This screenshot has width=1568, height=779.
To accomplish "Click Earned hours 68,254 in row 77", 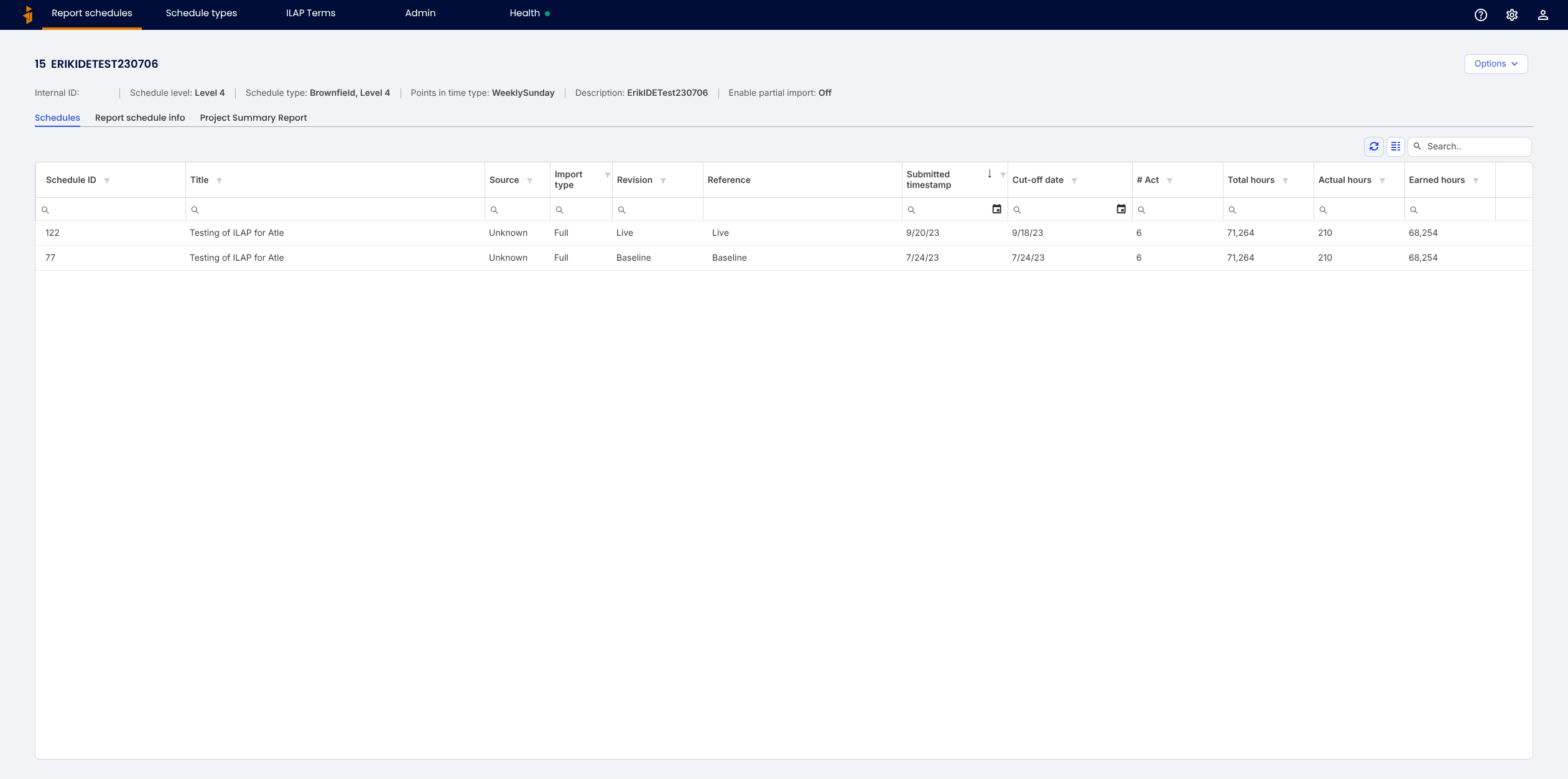I will [1423, 258].
